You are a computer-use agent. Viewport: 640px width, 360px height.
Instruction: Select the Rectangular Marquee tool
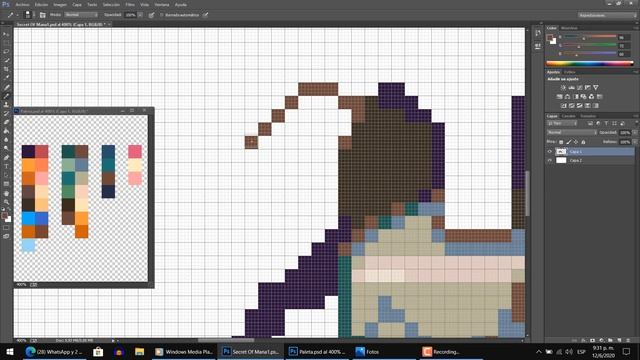point(6,43)
